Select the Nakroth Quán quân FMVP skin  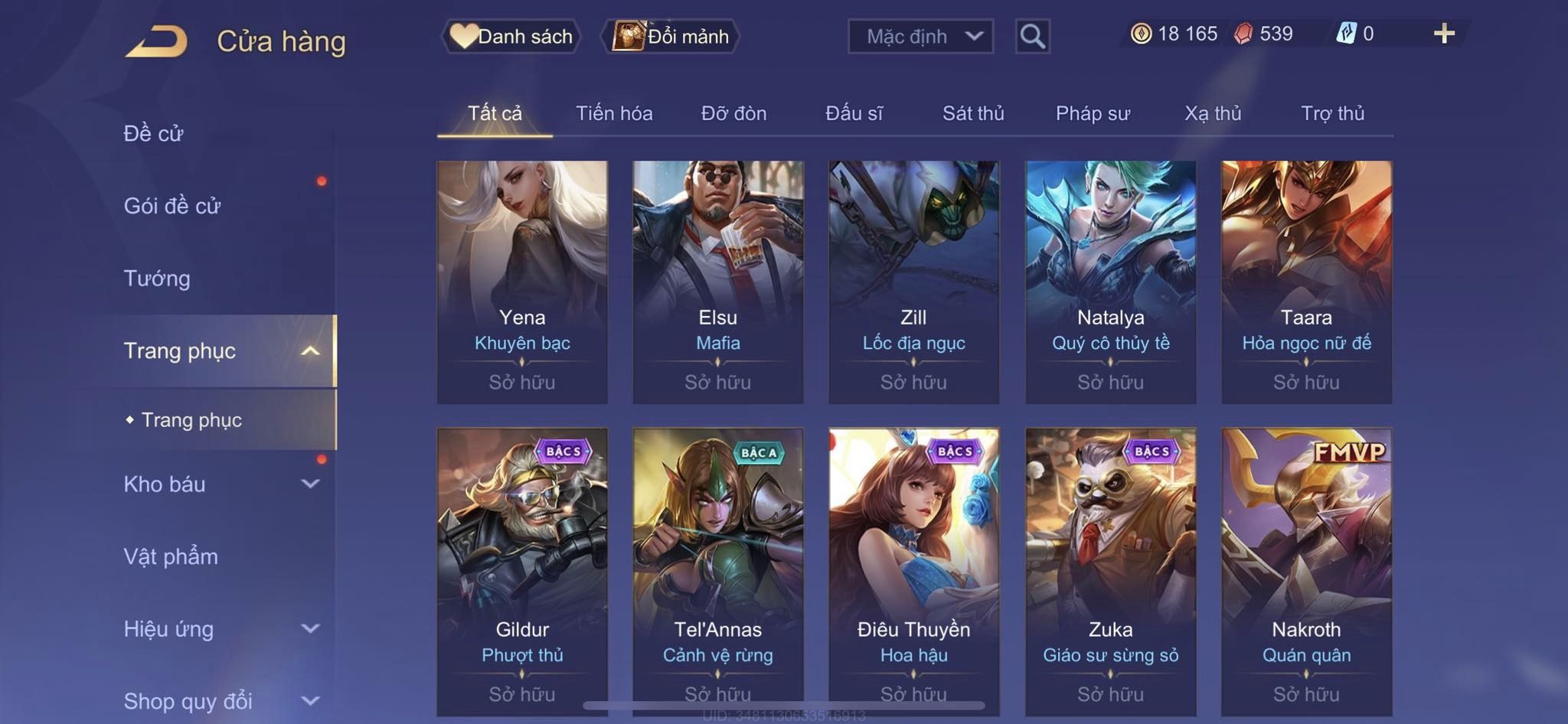1306,572
